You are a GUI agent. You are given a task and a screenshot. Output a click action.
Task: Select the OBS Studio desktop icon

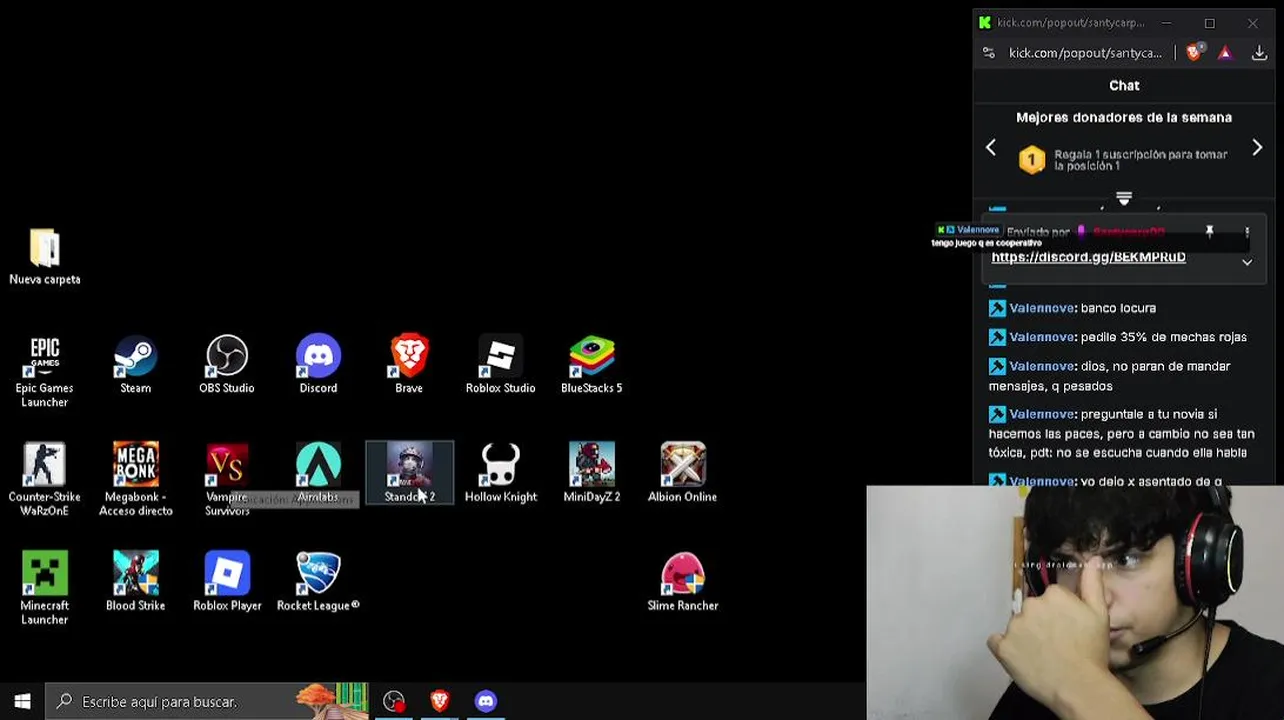227,365
